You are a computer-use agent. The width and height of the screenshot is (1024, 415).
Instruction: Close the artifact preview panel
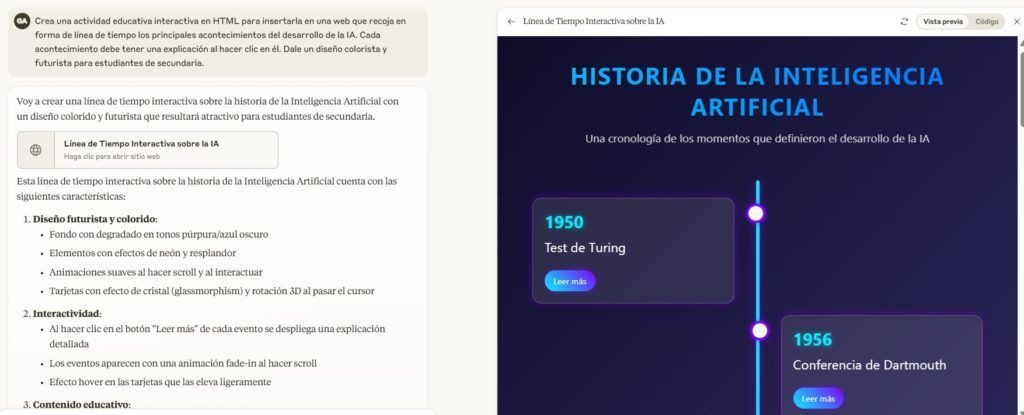[x=1016, y=22]
